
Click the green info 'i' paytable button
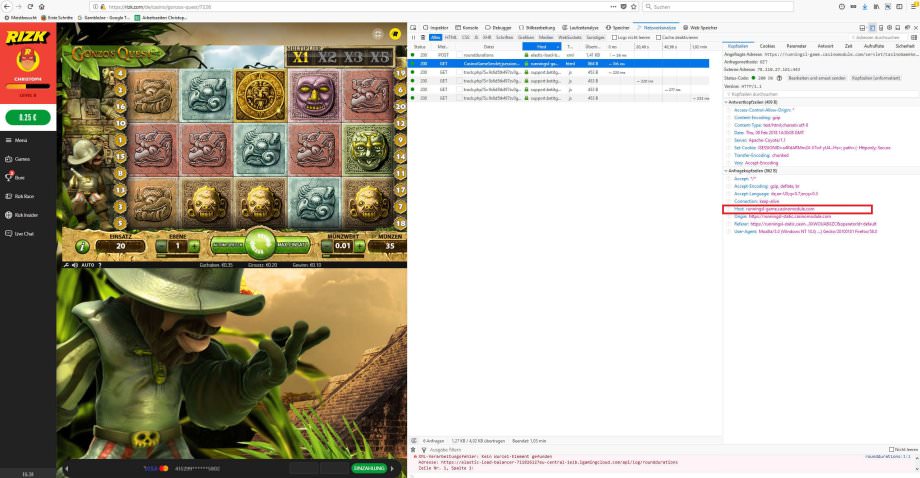(82, 247)
